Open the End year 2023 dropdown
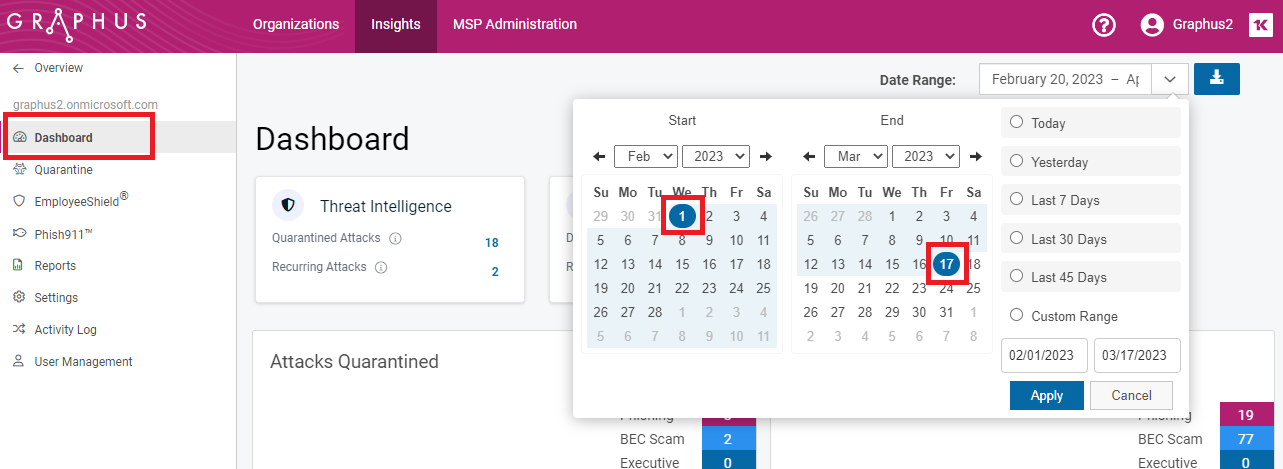 click(x=925, y=156)
